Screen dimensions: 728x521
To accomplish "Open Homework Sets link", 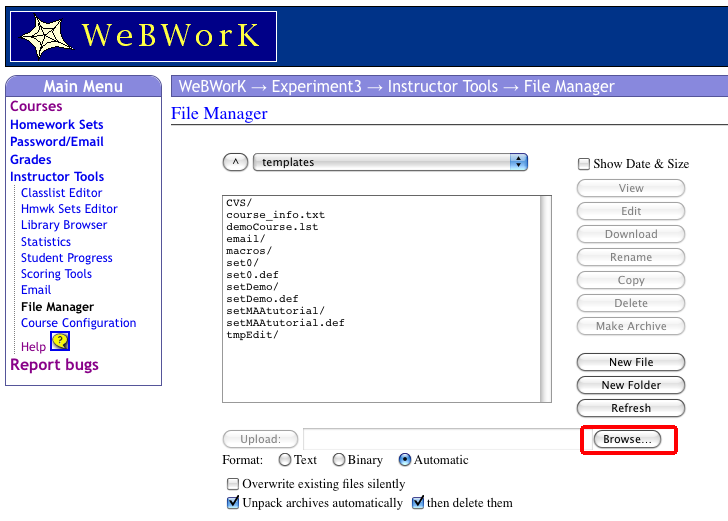I will click(x=57, y=124).
